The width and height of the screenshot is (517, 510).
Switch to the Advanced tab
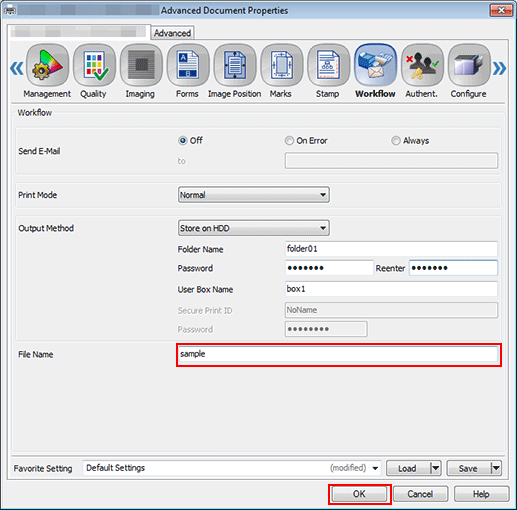tap(172, 33)
